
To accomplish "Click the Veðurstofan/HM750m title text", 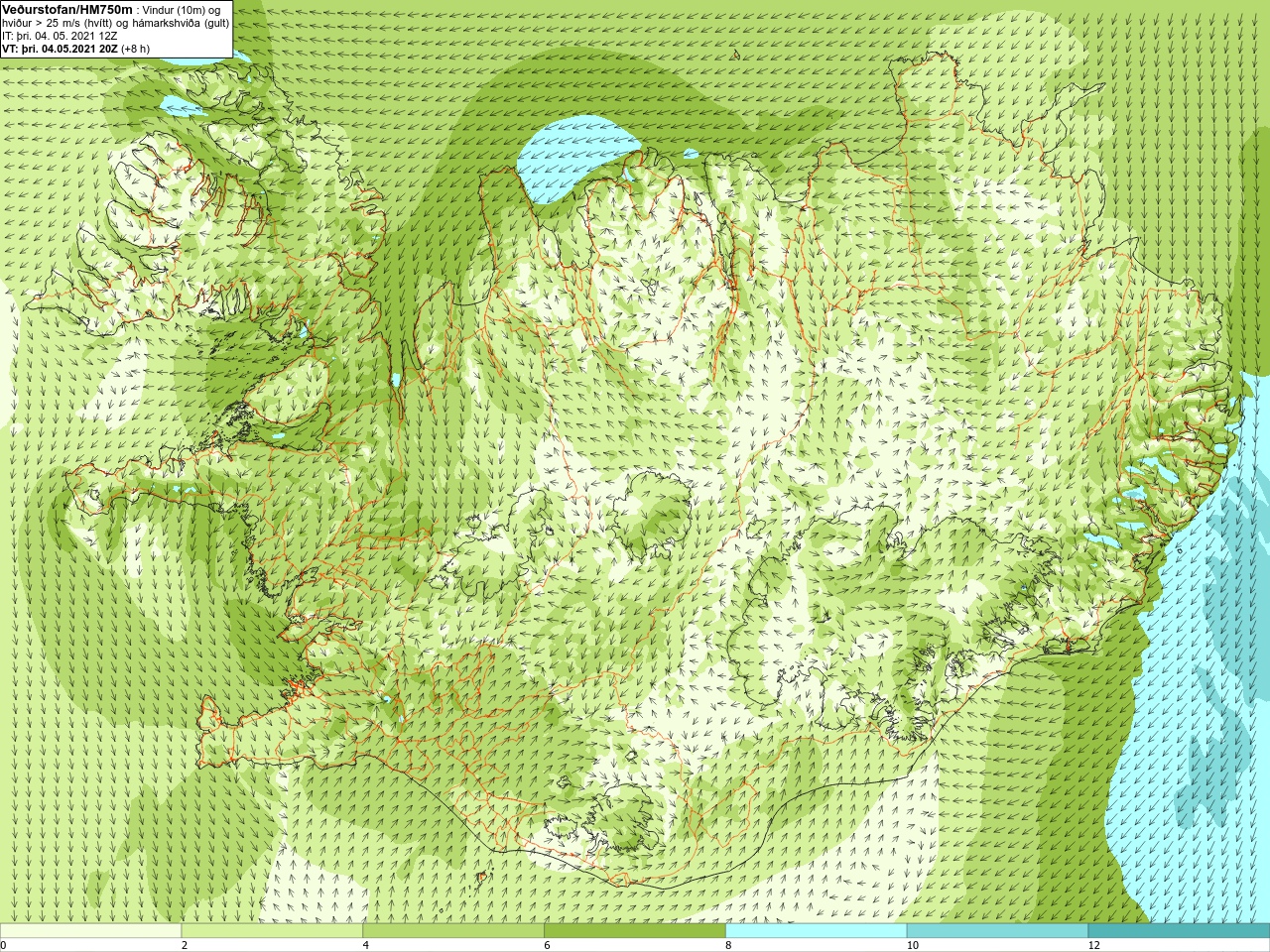I will click(x=66, y=8).
